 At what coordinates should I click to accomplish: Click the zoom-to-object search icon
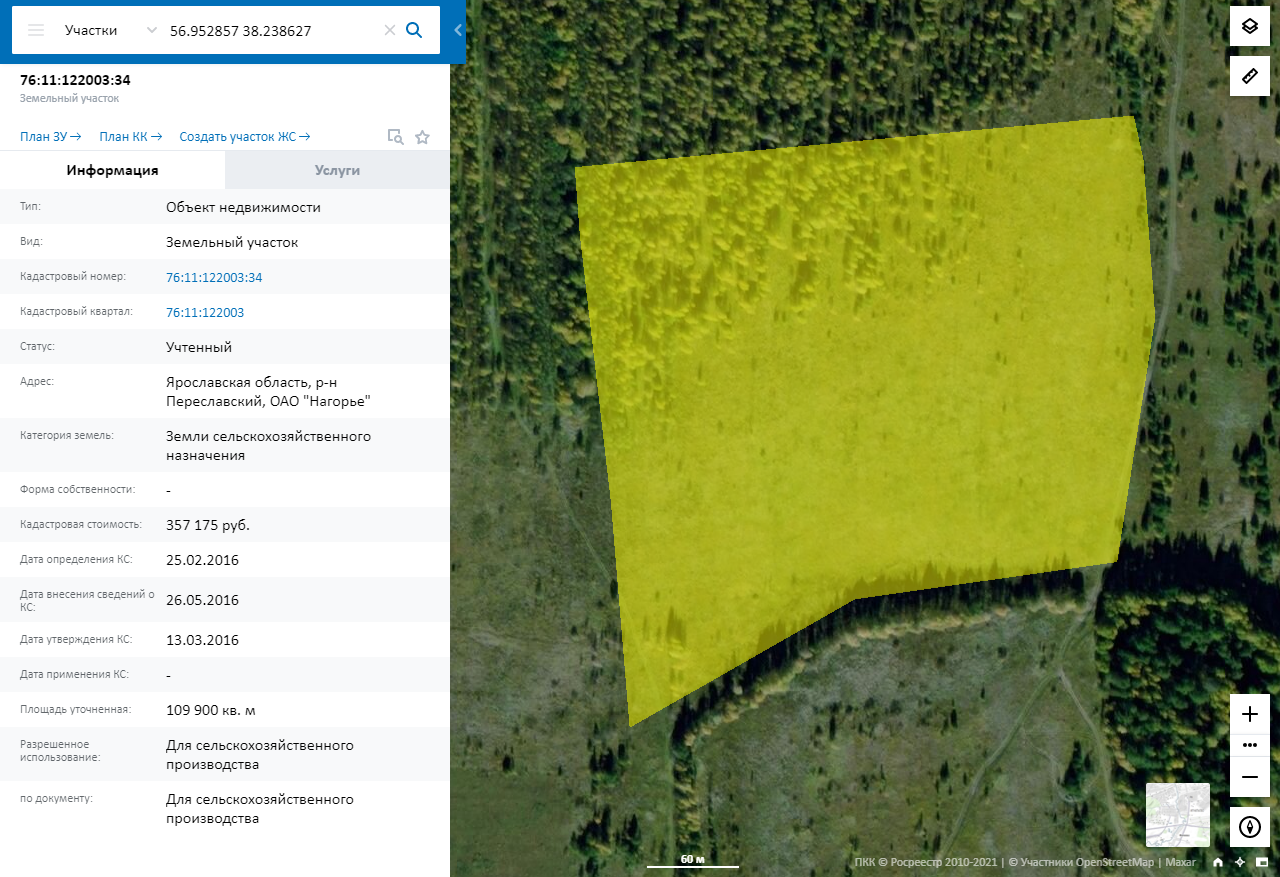395,137
